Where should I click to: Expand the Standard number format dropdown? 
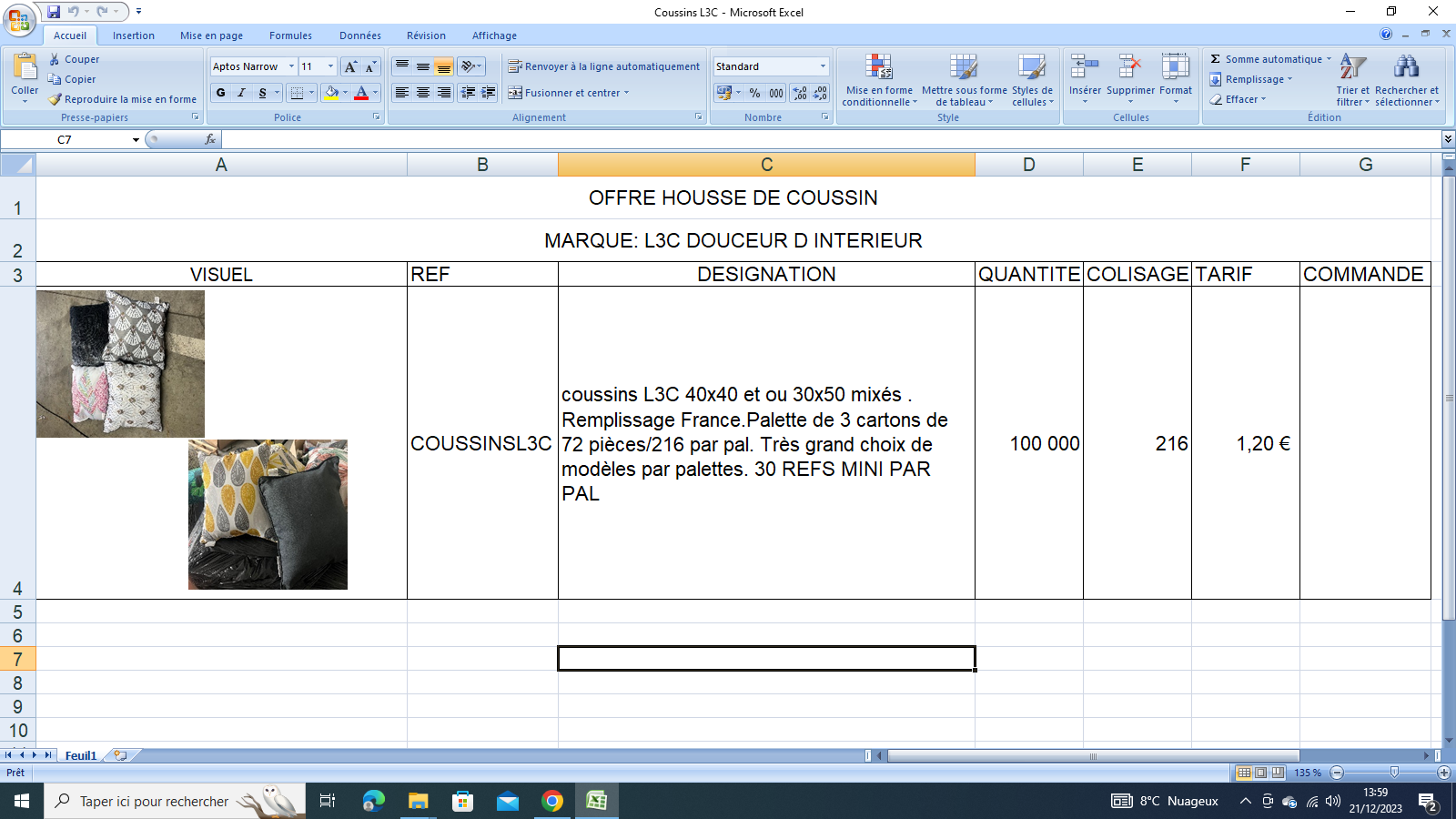coord(823,66)
